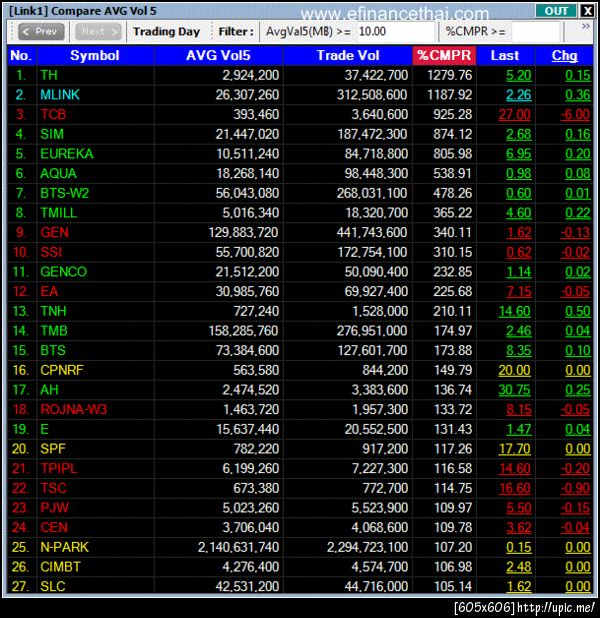Click the OUT button in title bar
The width and height of the screenshot is (600, 618).
click(556, 11)
